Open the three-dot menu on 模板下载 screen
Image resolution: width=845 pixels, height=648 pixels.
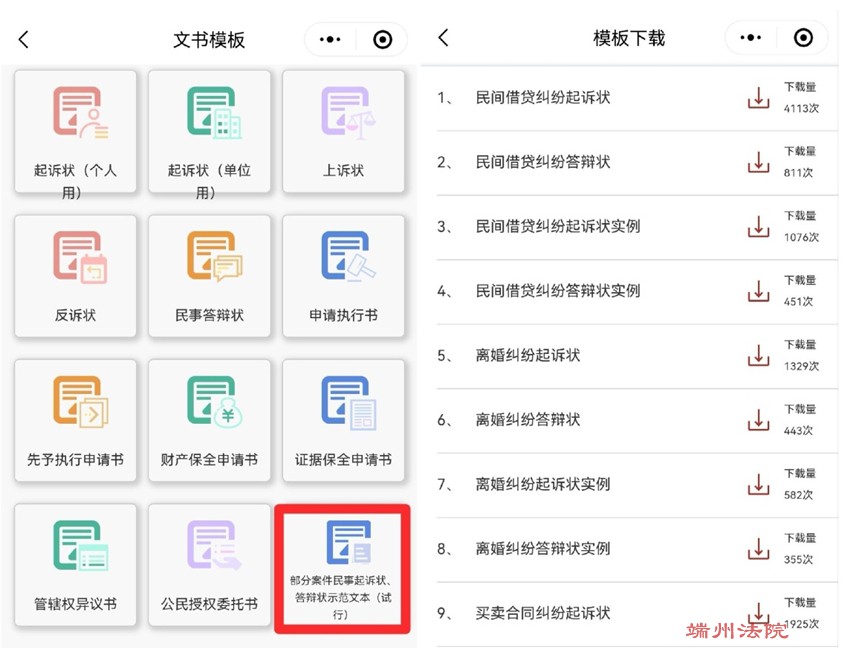click(x=750, y=38)
